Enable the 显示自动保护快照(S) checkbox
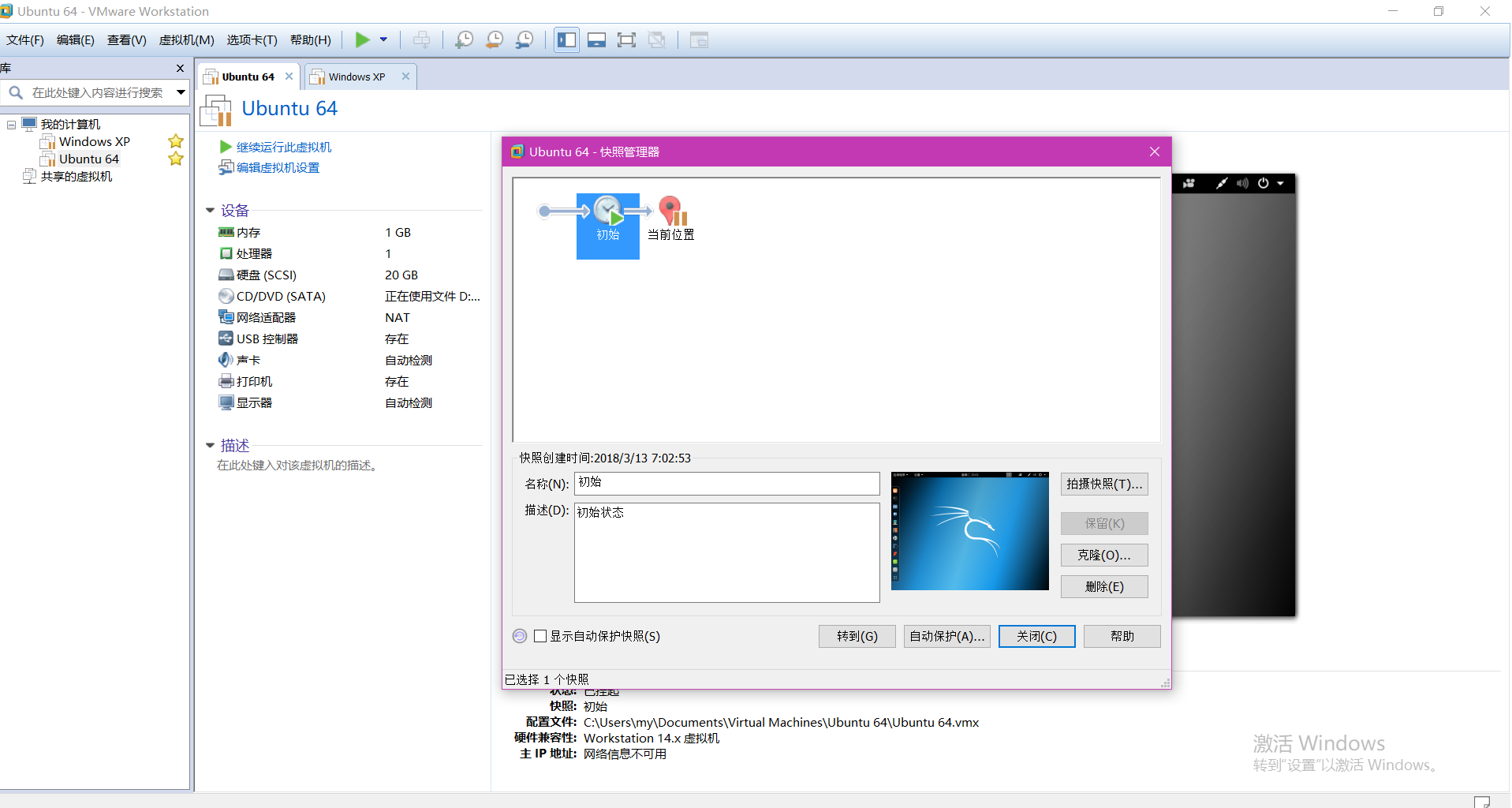Screen dimensions: 1512x808 click(540, 636)
